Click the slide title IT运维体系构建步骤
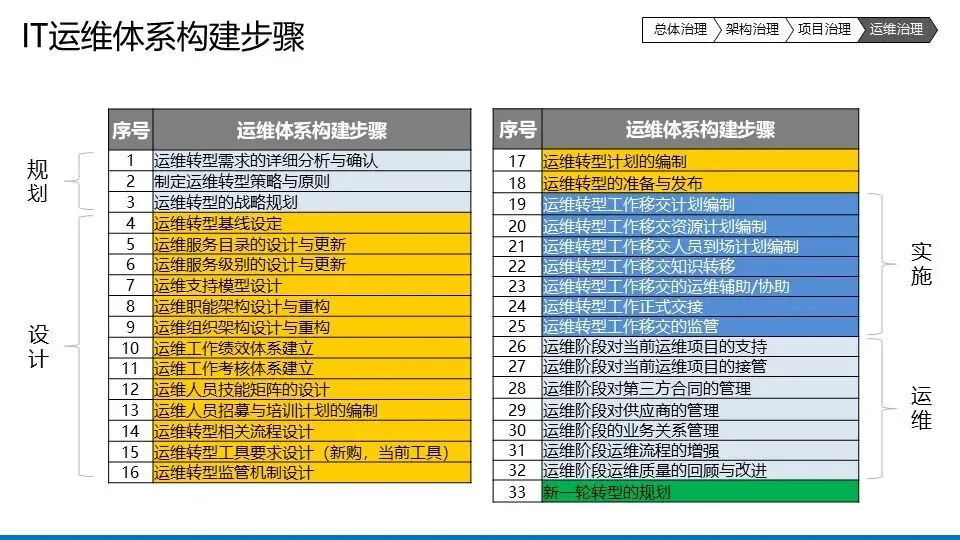 click(163, 36)
